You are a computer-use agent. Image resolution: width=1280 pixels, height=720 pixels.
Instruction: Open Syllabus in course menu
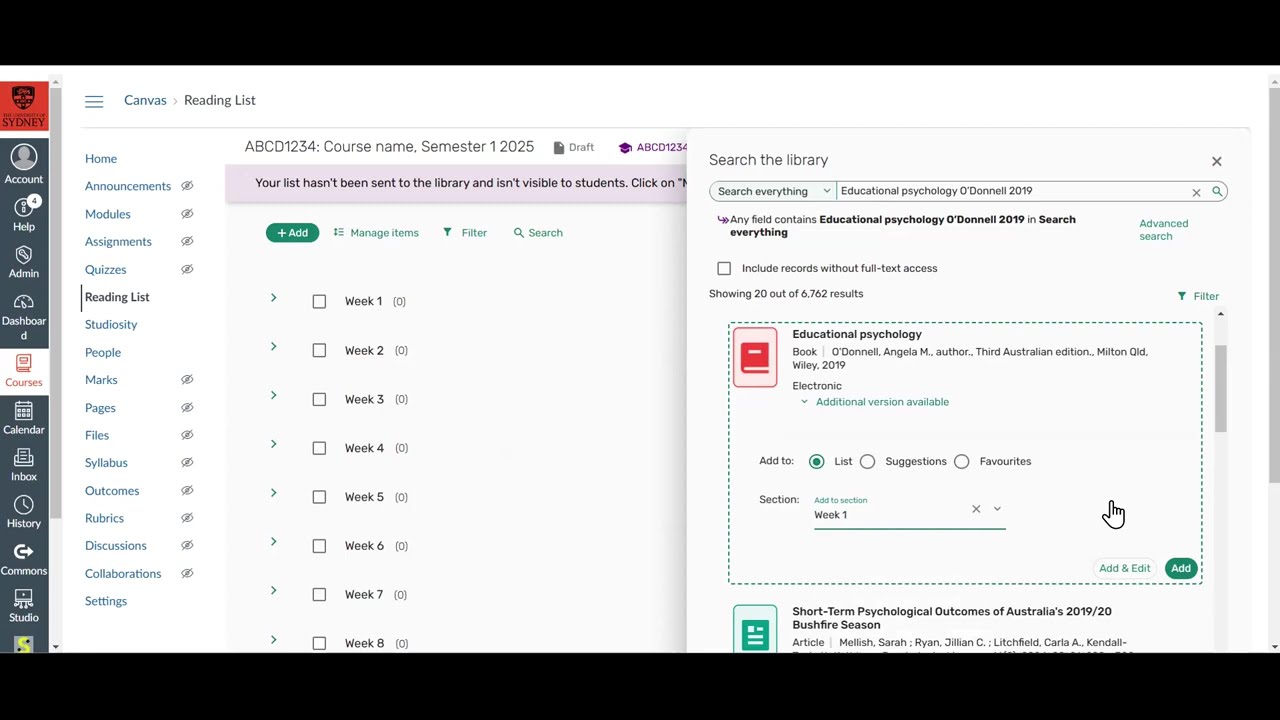tap(106, 463)
